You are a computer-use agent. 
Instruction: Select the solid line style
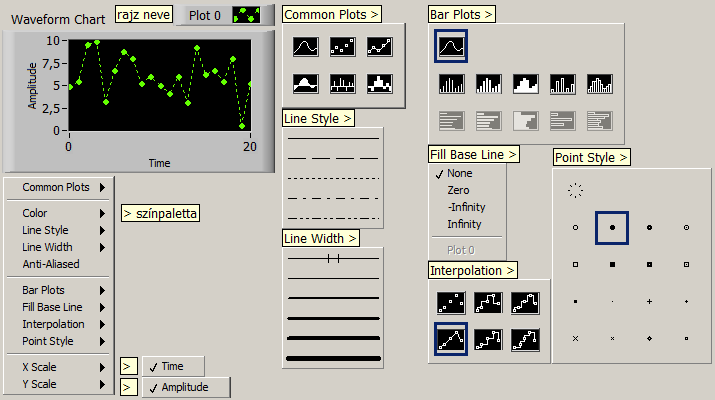pyautogui.click(x=333, y=138)
